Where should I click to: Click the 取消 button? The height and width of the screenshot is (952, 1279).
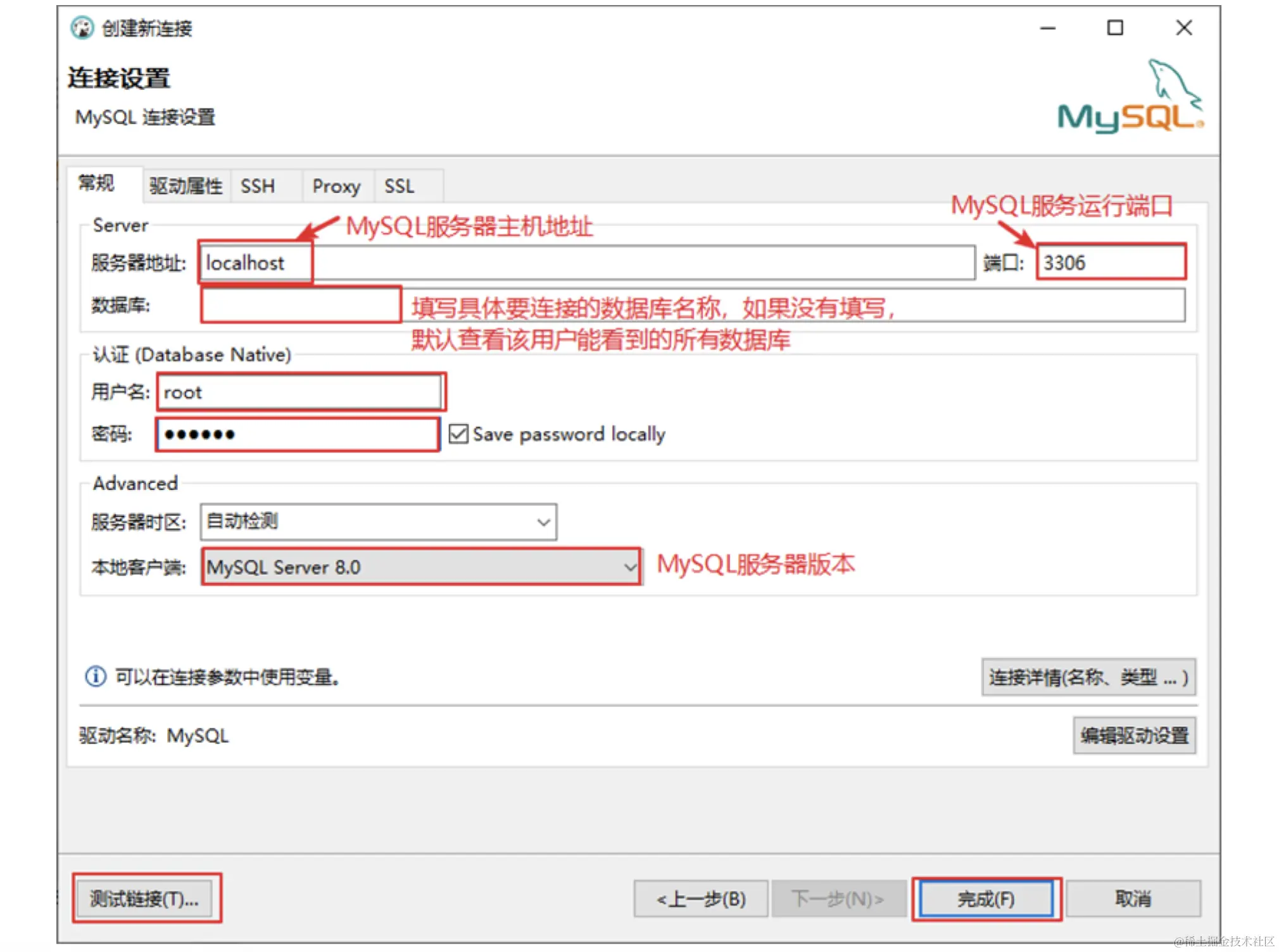pyautogui.click(x=1133, y=898)
